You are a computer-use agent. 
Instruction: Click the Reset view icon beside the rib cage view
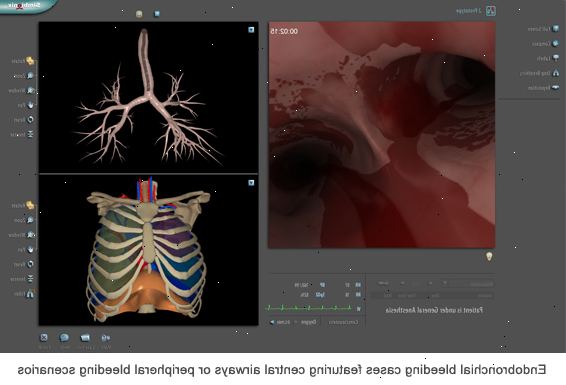click(30, 264)
